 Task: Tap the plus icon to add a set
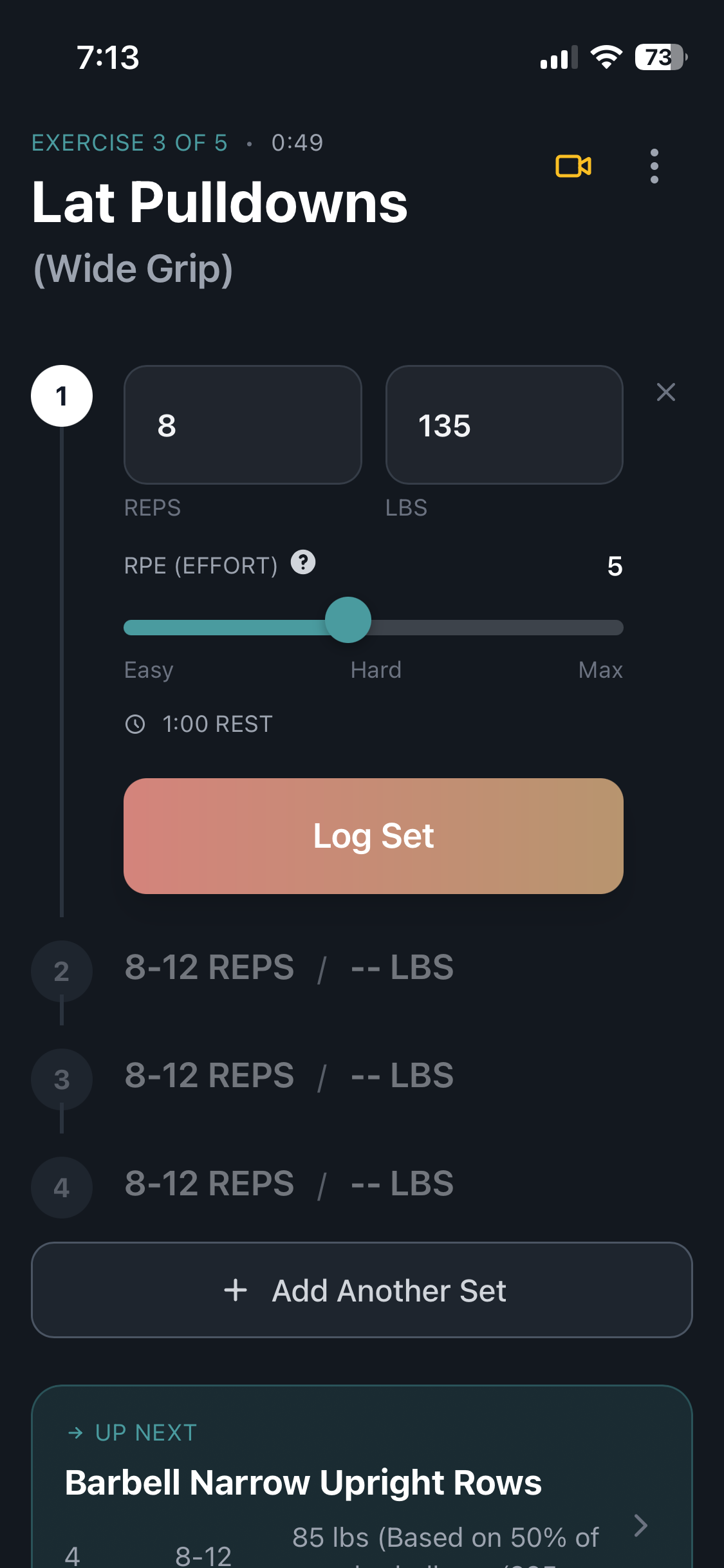pos(236,1290)
